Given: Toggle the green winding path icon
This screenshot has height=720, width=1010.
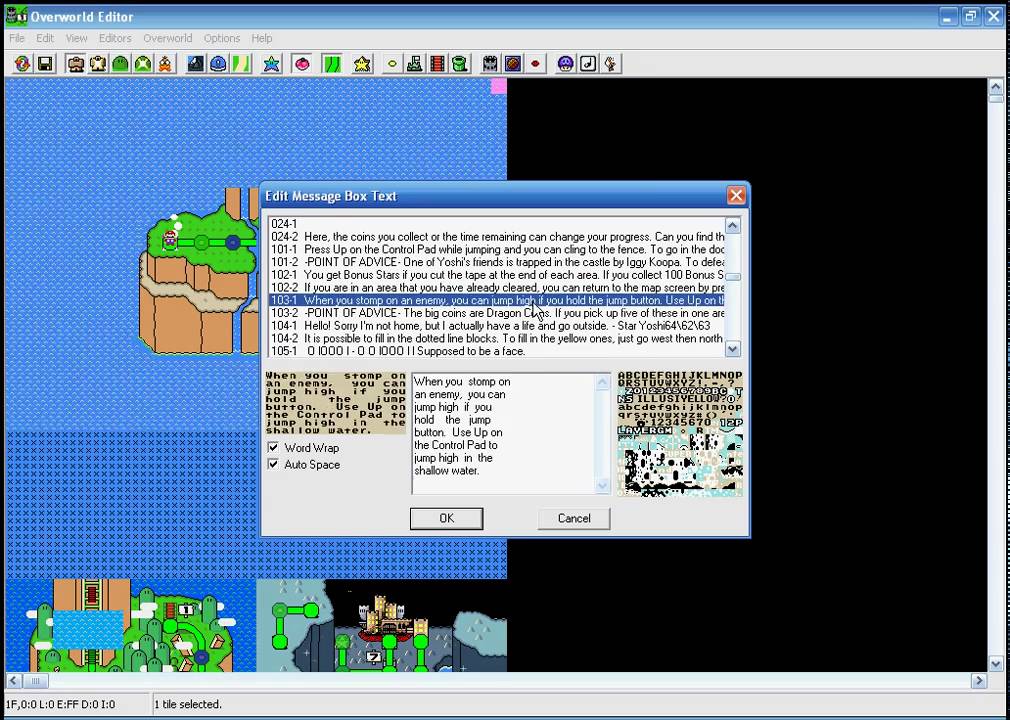Looking at the screenshot, I should 332,64.
